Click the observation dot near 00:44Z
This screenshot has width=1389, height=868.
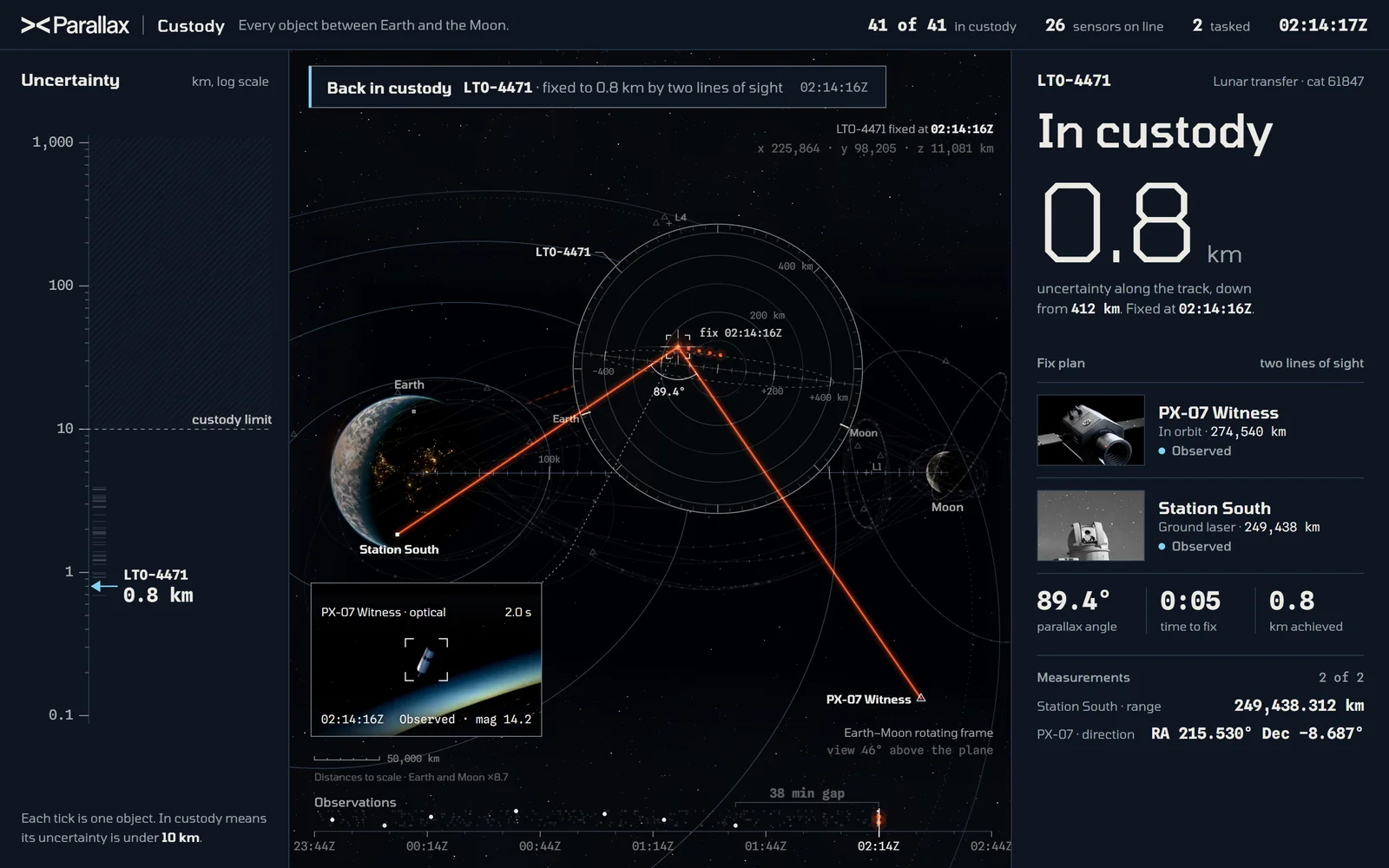click(516, 812)
